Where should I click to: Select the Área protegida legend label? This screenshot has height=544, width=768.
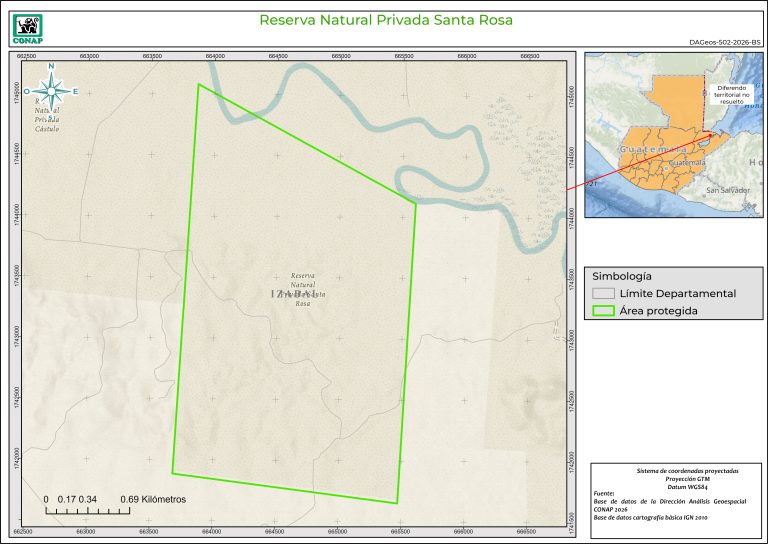658,311
